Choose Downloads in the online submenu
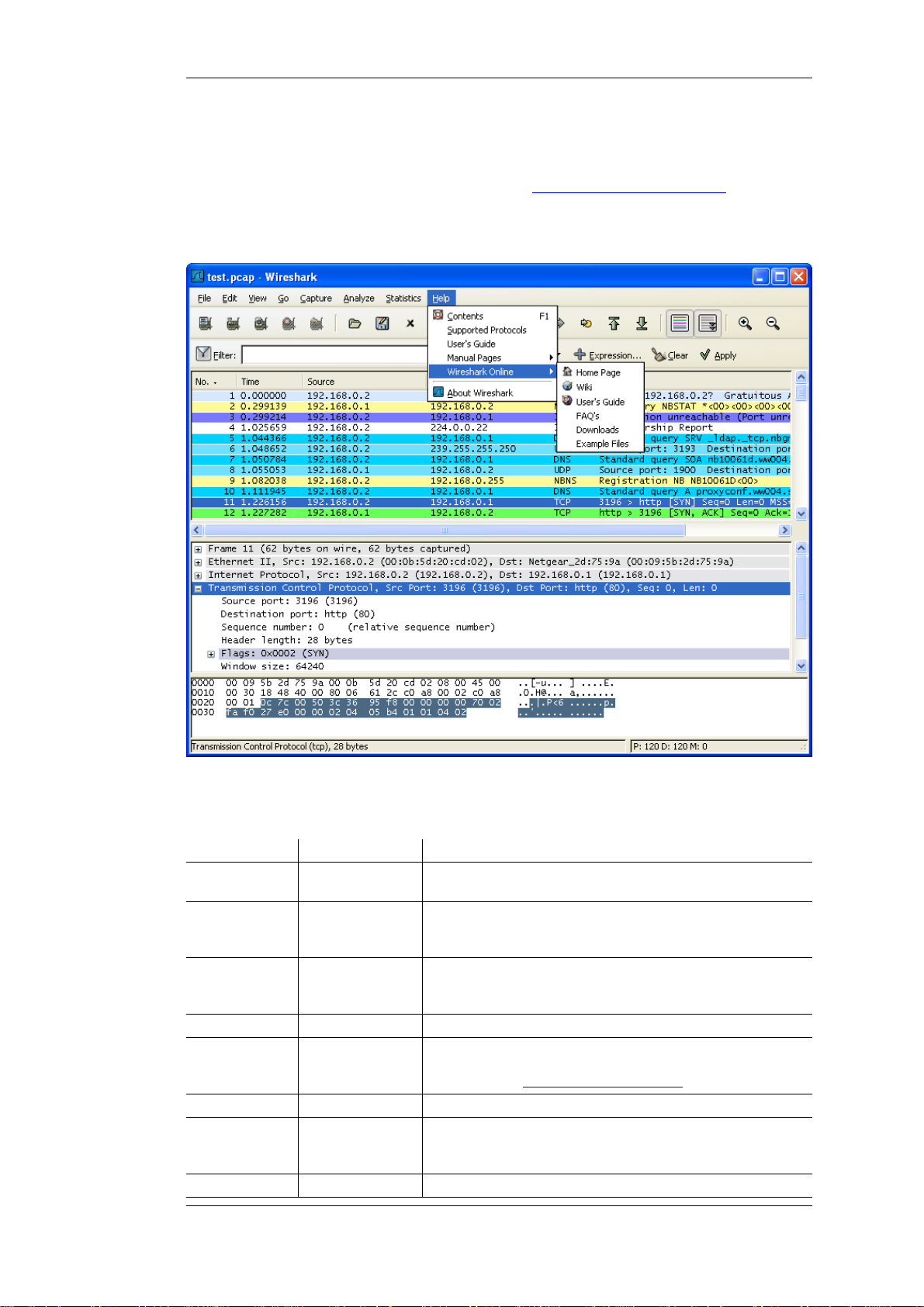Viewport: 924px width, 1307px height. click(x=600, y=430)
